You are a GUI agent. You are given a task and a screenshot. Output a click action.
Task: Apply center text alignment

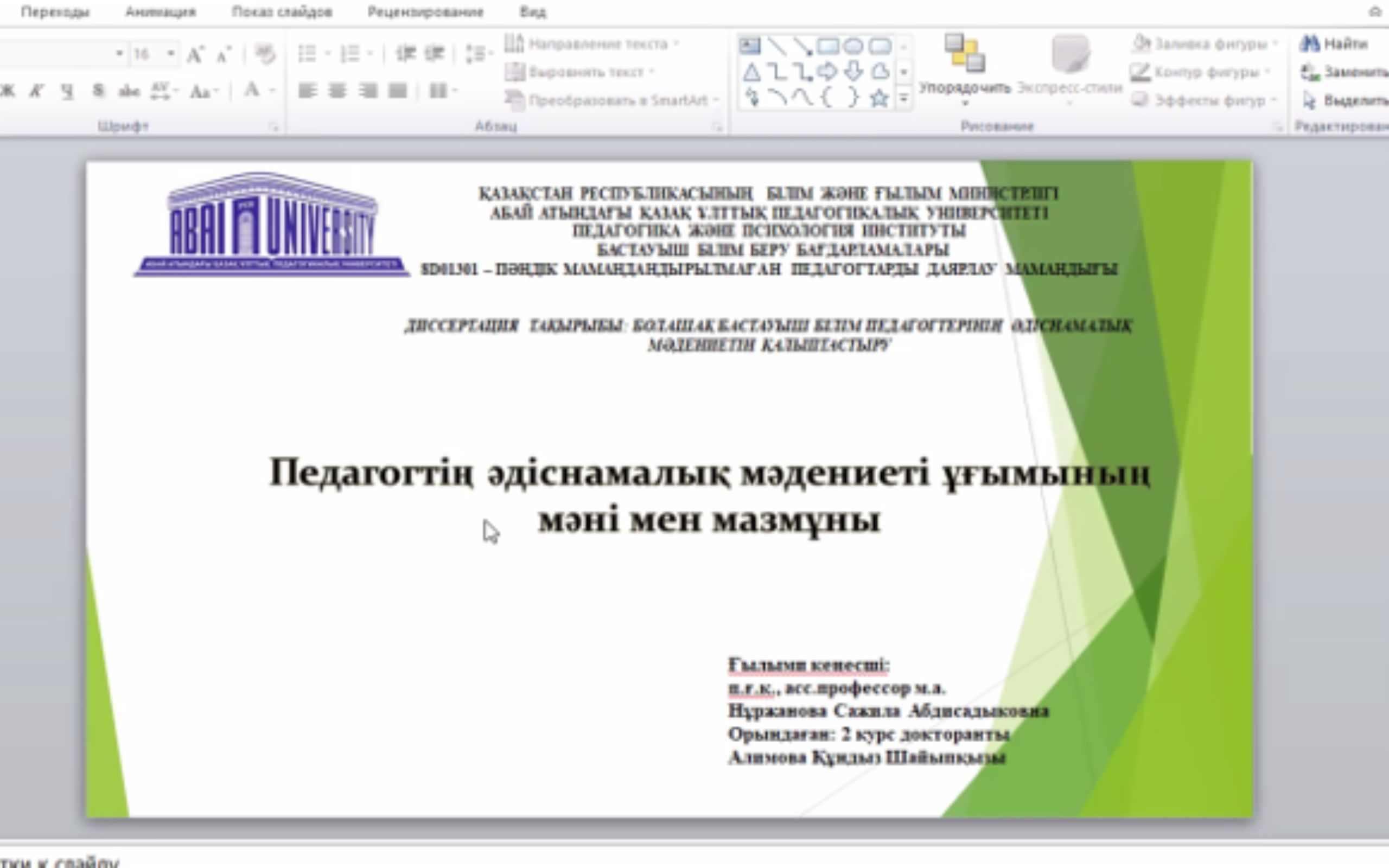point(337,91)
